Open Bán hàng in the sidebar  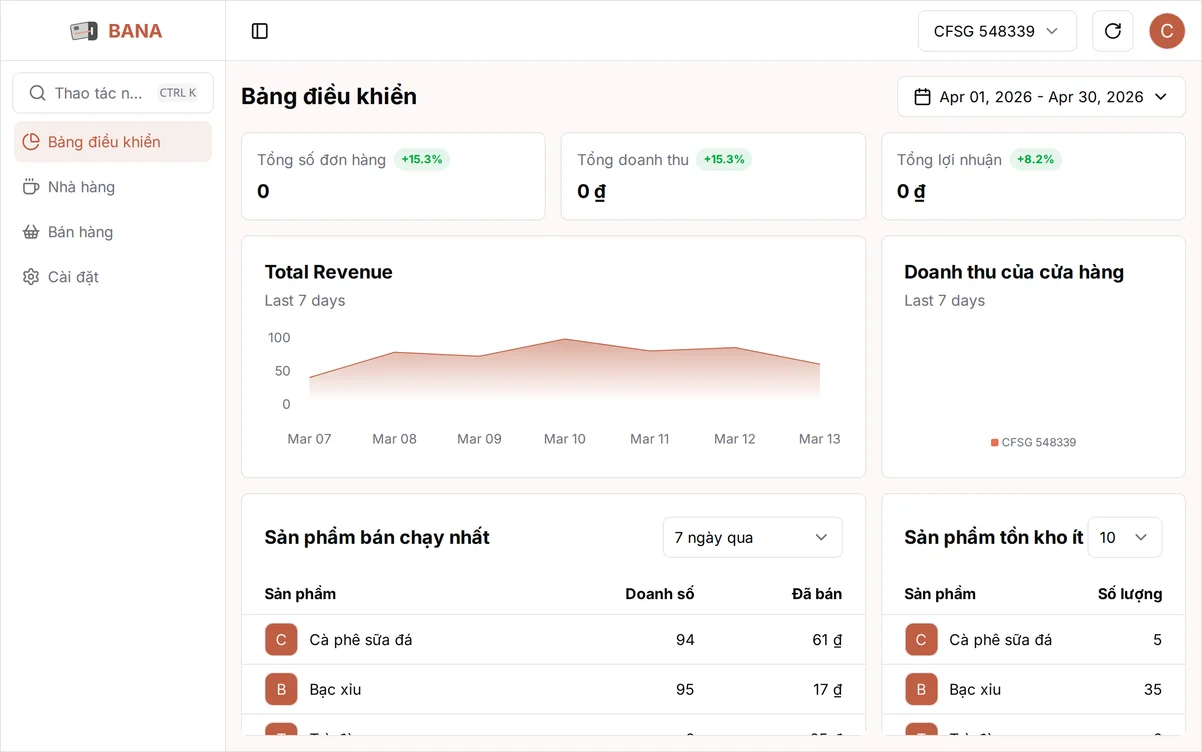point(113,232)
